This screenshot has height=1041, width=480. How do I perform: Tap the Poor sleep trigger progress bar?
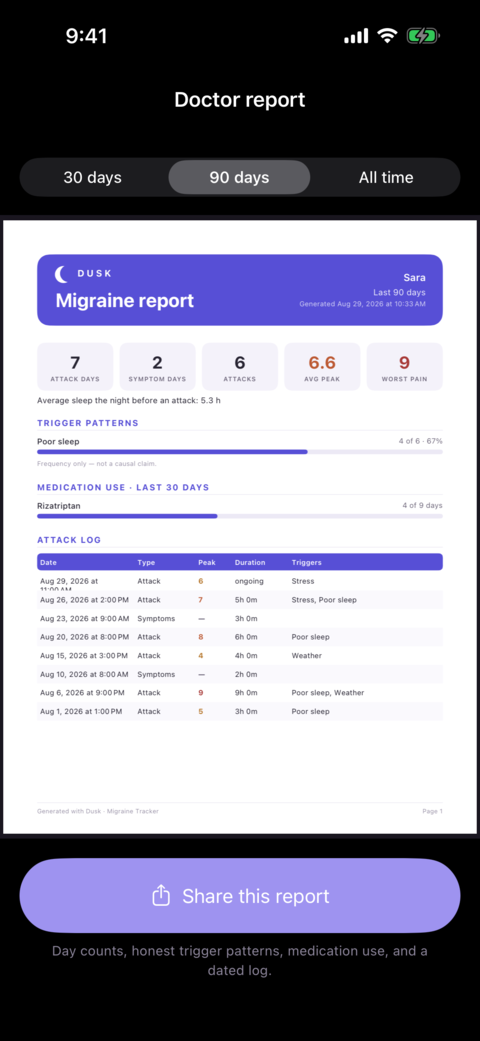point(240,451)
